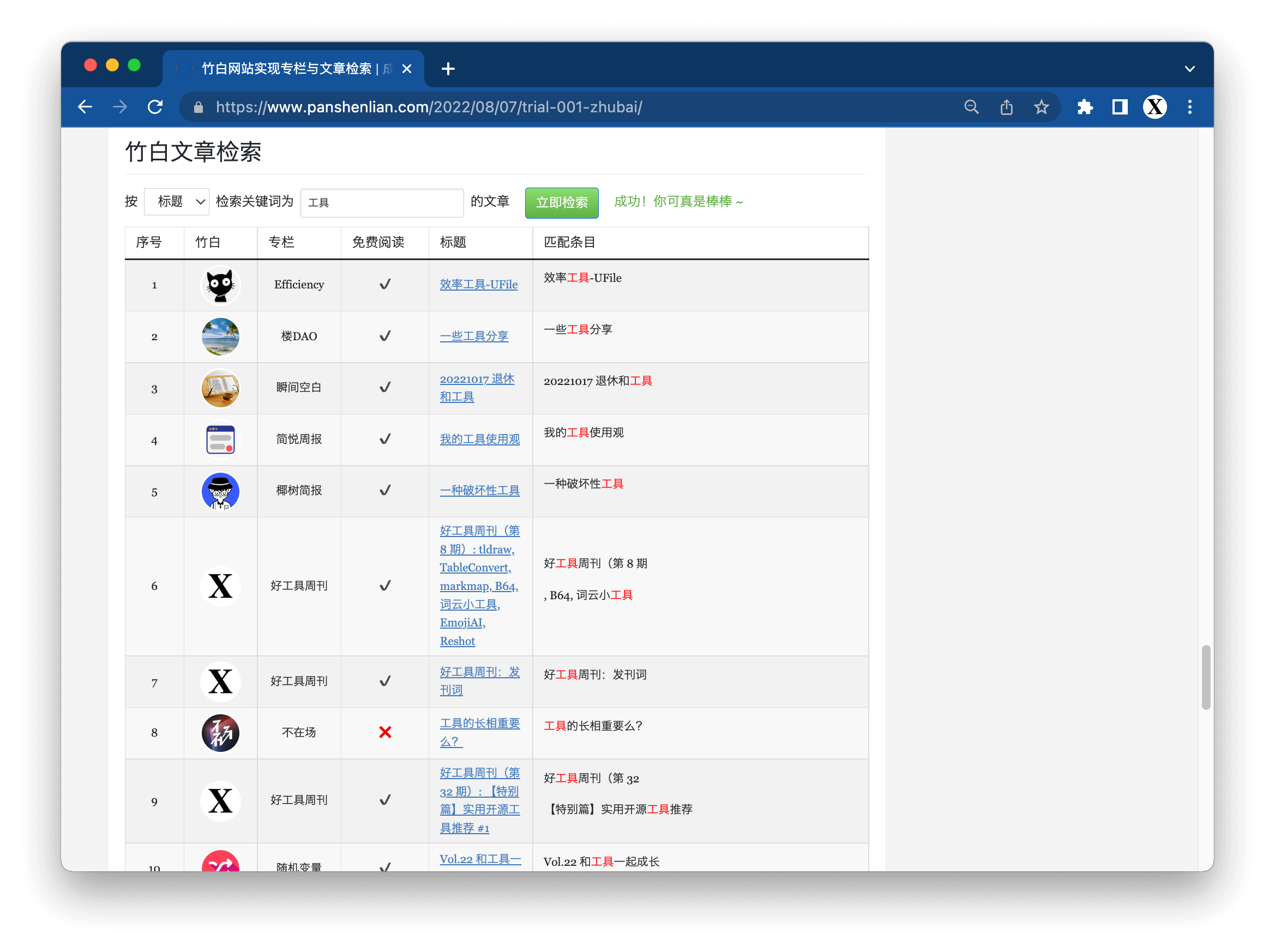The image size is (1275, 952).
Task: Share this page via share icon
Action: click(1006, 107)
